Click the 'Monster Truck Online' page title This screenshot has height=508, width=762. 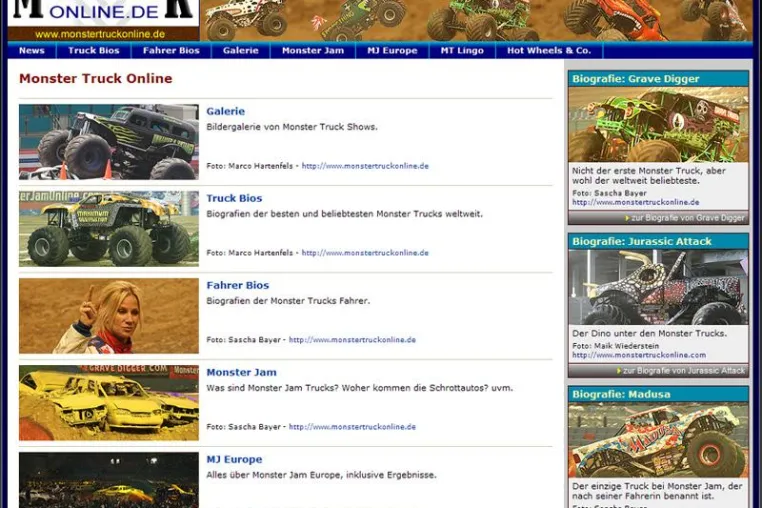pyautogui.click(x=96, y=79)
